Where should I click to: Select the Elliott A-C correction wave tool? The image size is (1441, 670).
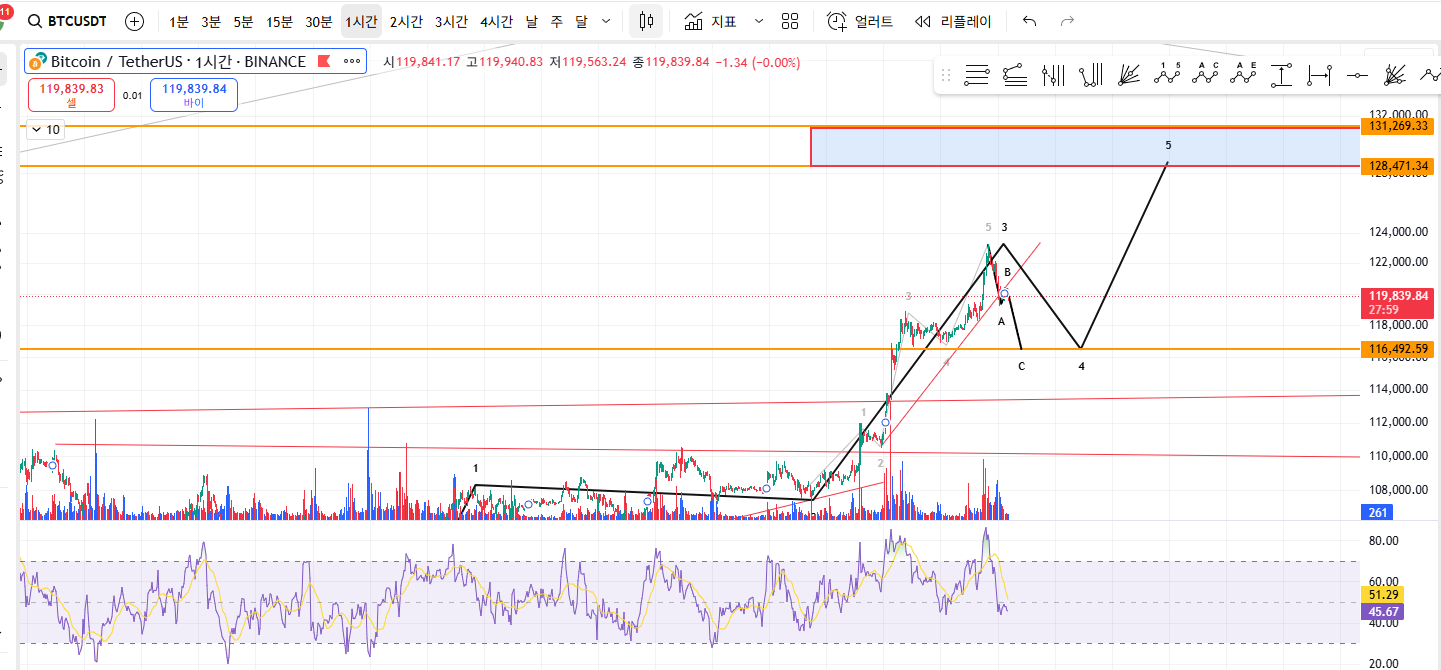[x=1206, y=74]
